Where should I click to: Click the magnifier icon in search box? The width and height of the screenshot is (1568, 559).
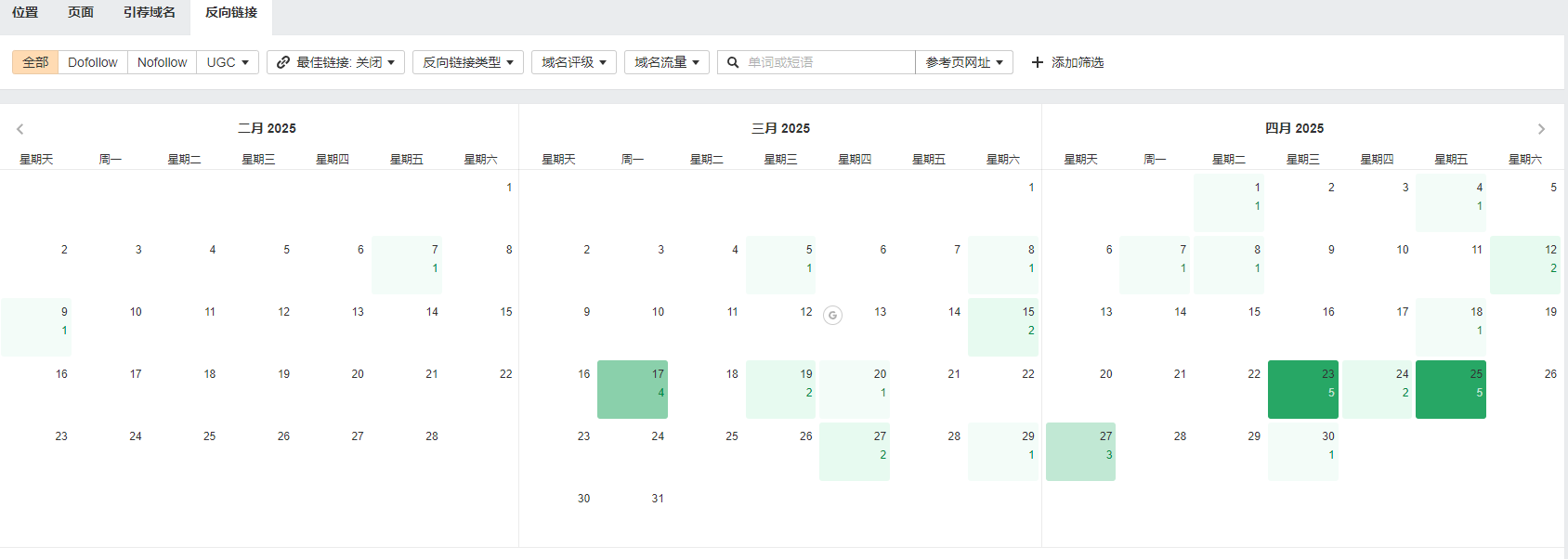pyautogui.click(x=733, y=62)
